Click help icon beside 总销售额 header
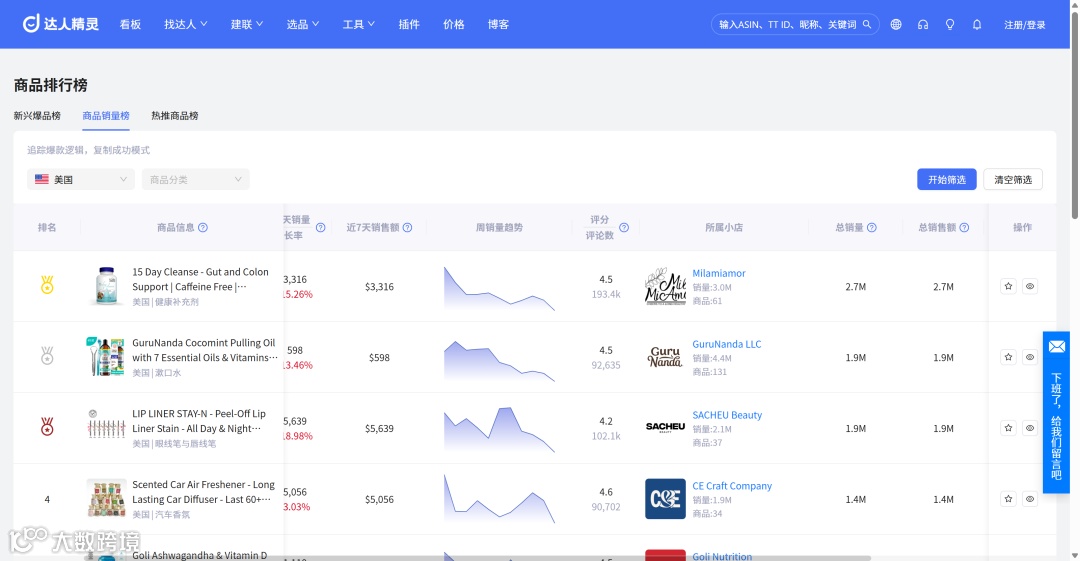 point(964,227)
